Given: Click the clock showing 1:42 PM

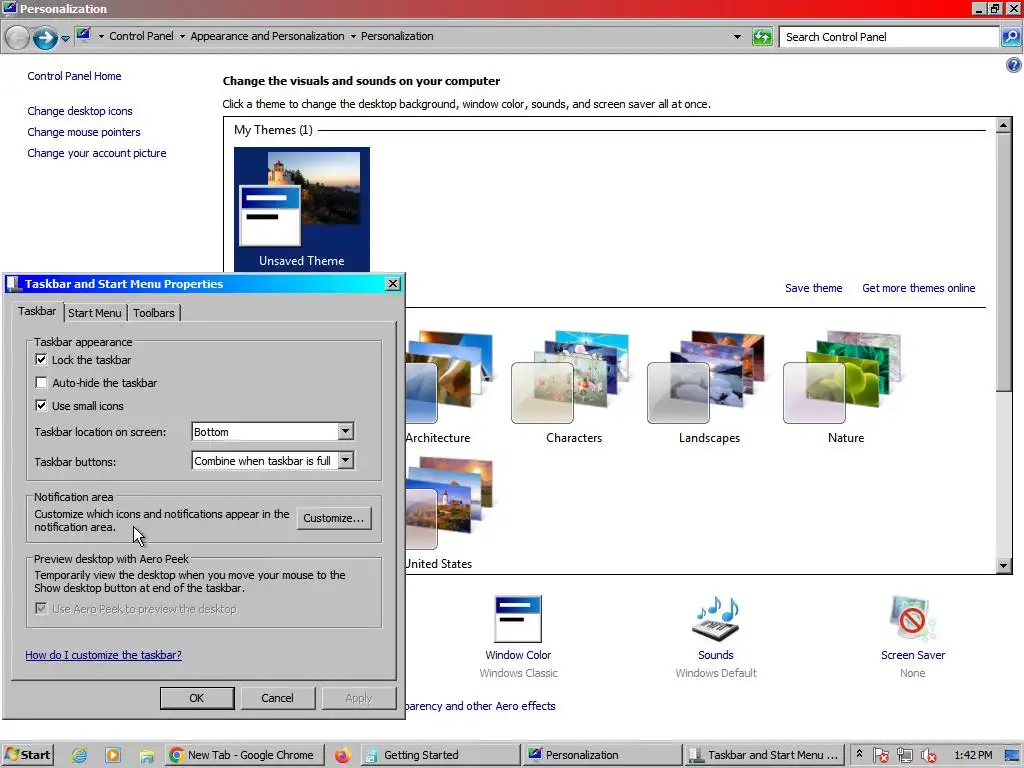Looking at the screenshot, I should (x=973, y=755).
